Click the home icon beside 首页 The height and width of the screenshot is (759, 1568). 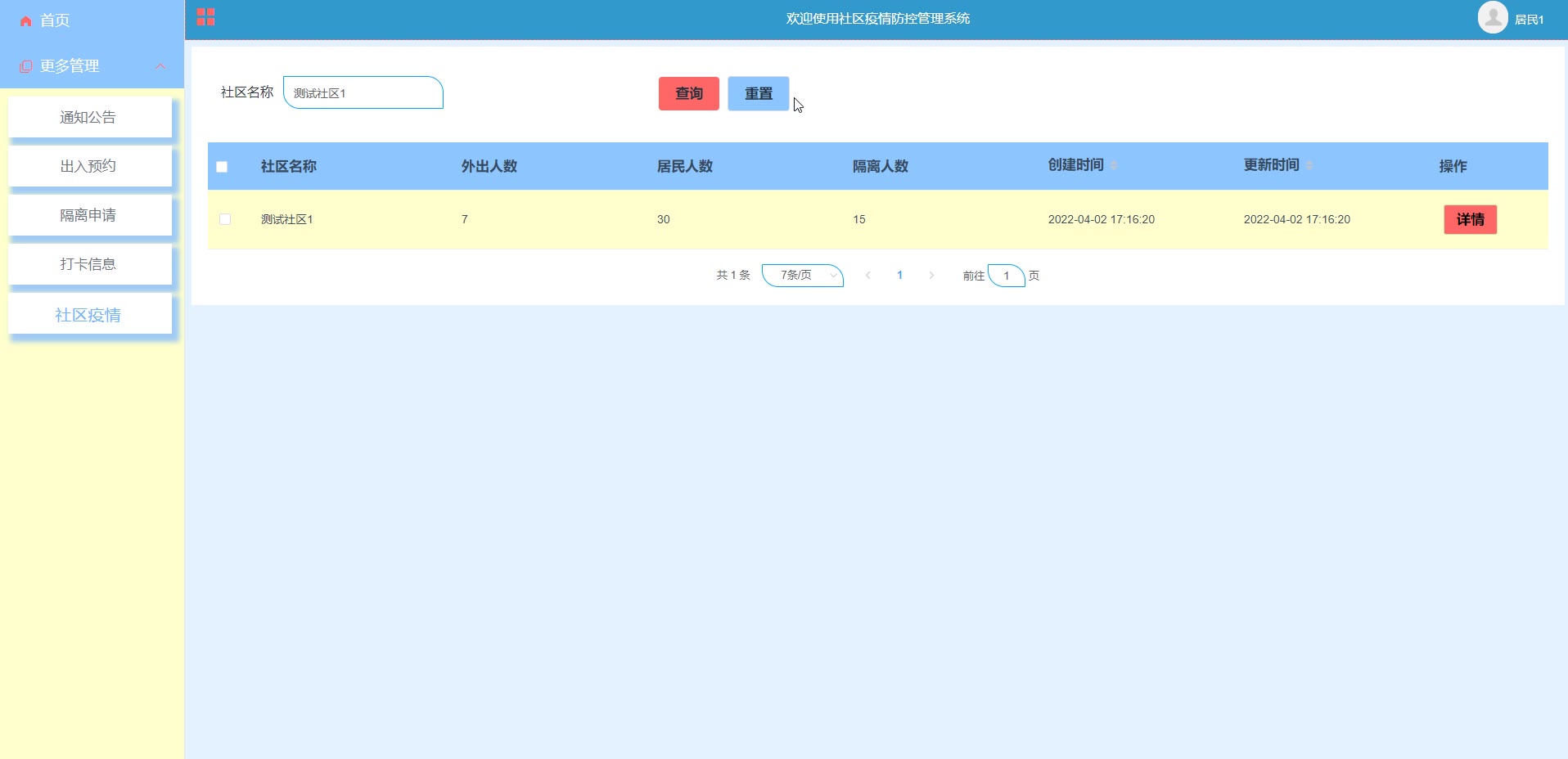[x=26, y=21]
